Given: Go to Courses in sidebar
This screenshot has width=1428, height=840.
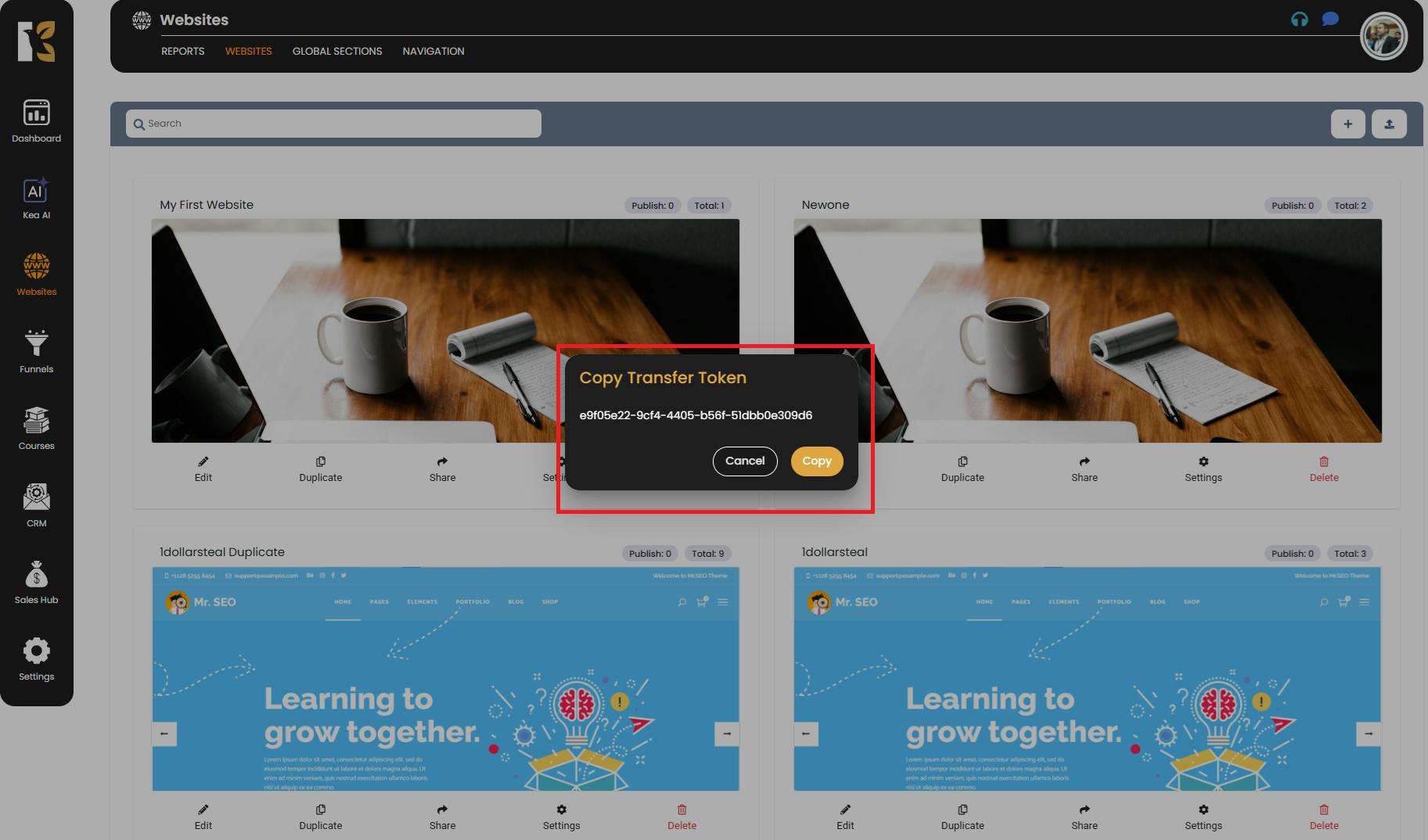Looking at the screenshot, I should 36,429.
